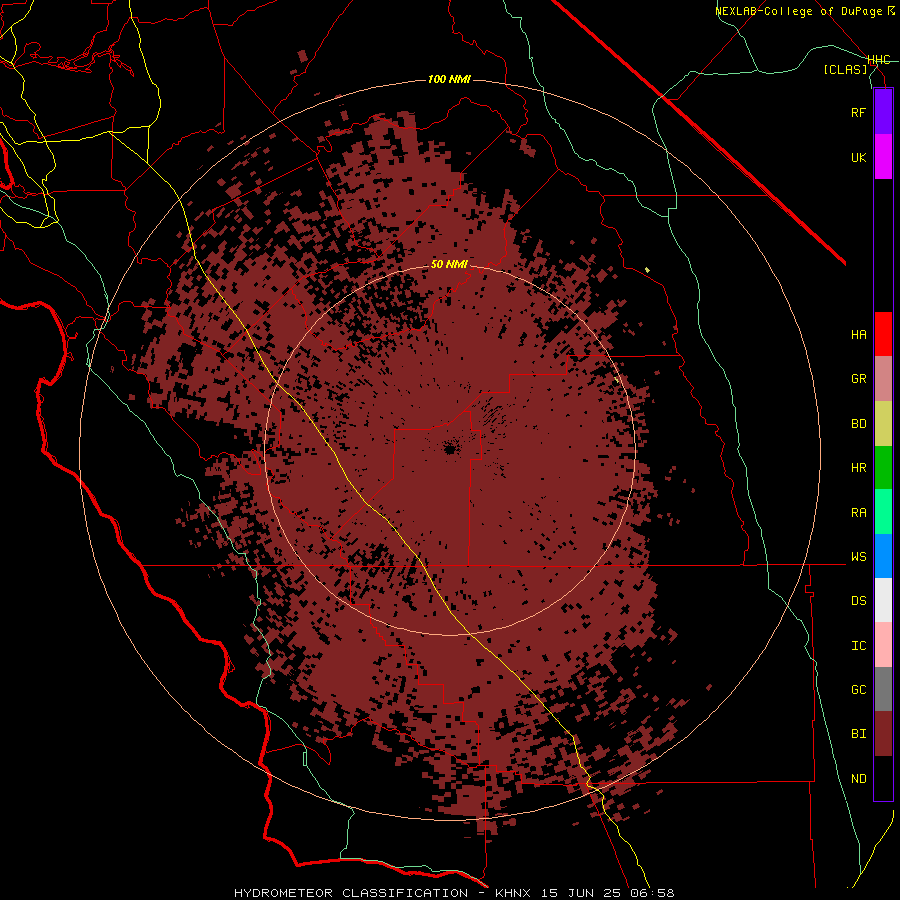Click the IC light pink legend swatch
The width and height of the screenshot is (900, 900).
883,645
